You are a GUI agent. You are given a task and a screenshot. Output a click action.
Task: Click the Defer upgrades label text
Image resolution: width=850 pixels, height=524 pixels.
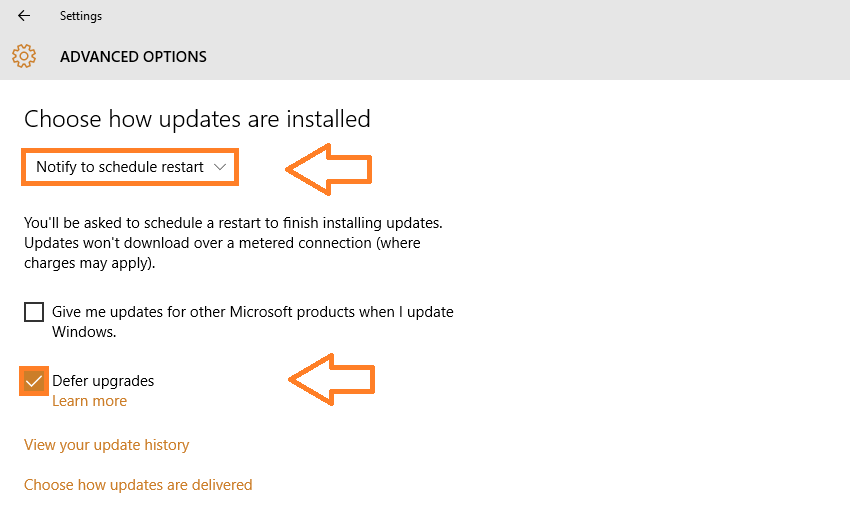(x=103, y=381)
